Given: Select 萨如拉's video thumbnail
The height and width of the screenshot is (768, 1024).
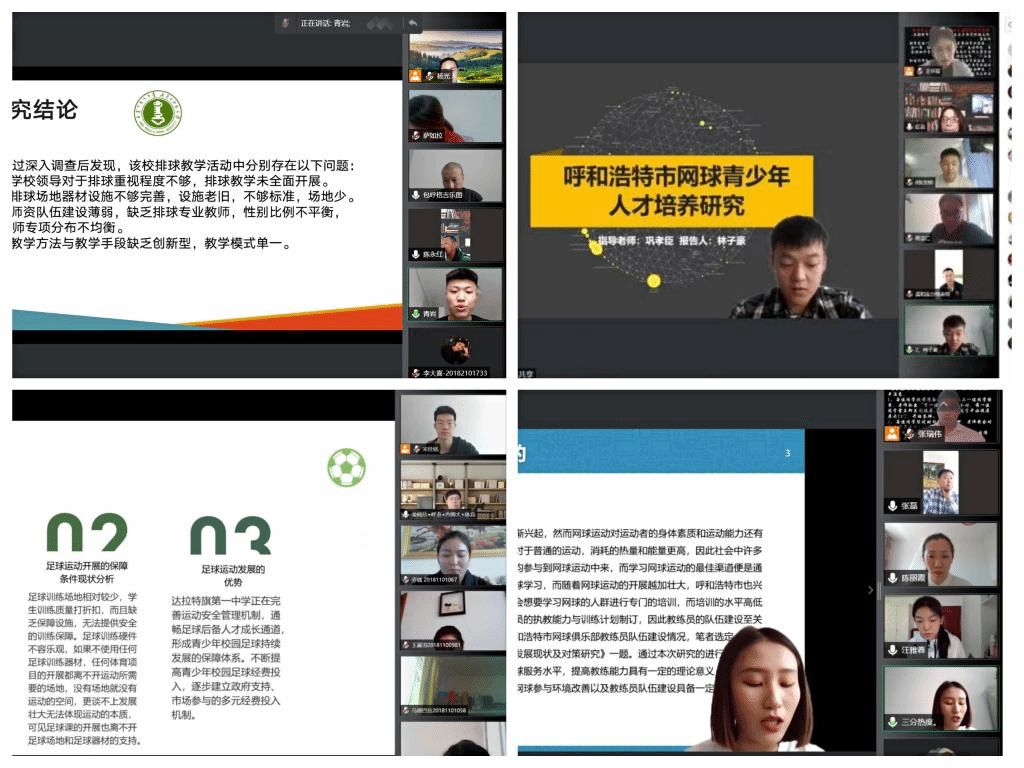Looking at the screenshot, I should [455, 116].
